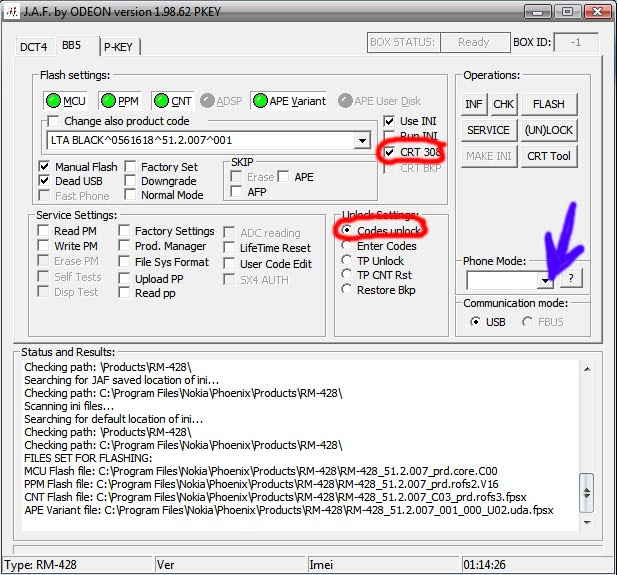
Task: Select the TP CNT Rst radio button
Action: point(346,274)
